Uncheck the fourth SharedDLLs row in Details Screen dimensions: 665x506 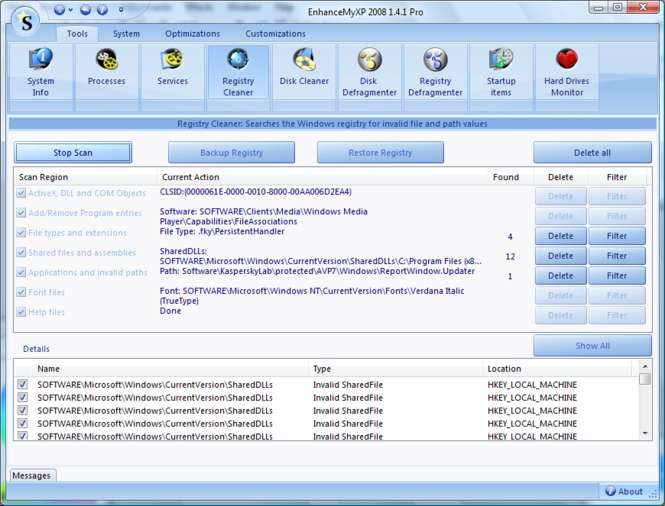(22, 423)
